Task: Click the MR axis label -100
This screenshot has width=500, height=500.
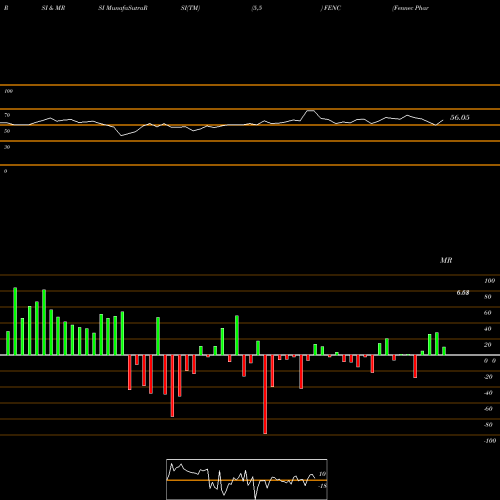Action: [490, 441]
